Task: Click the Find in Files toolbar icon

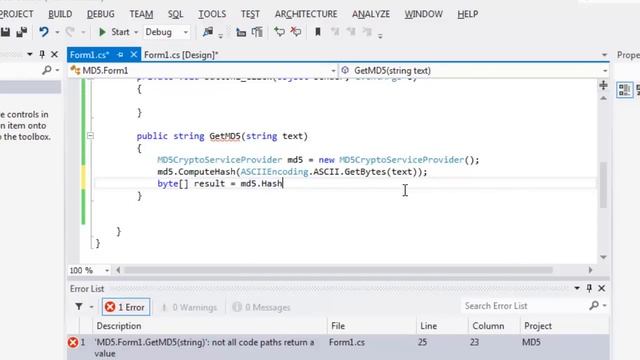Action: [x=208, y=32]
